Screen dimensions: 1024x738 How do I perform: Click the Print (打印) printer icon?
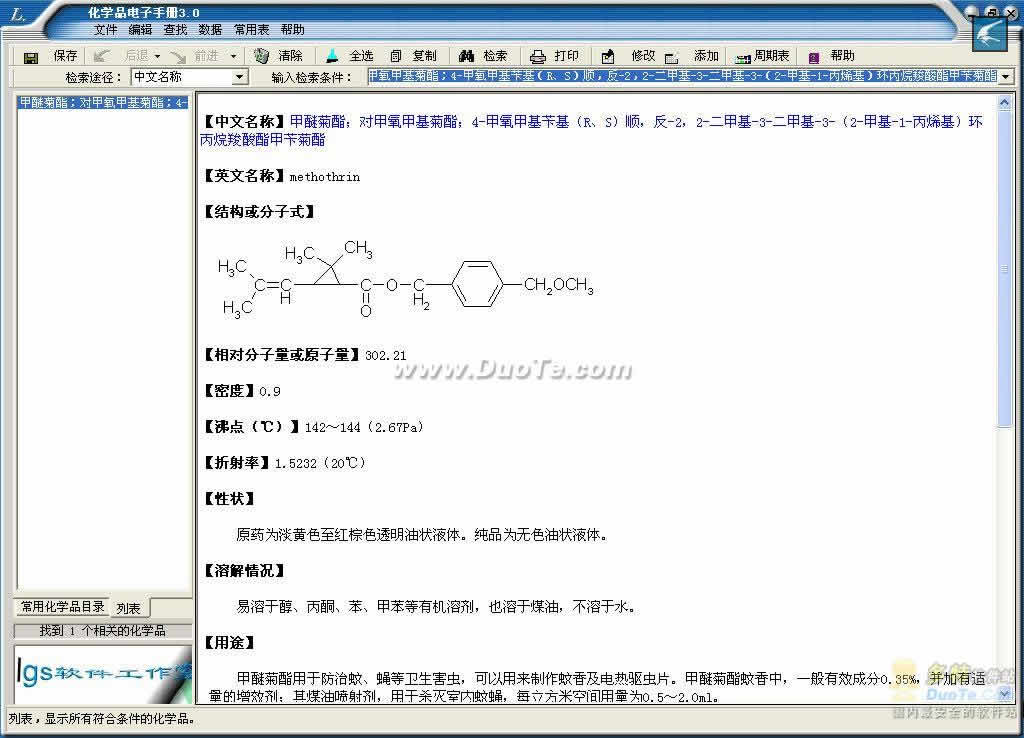(538, 57)
